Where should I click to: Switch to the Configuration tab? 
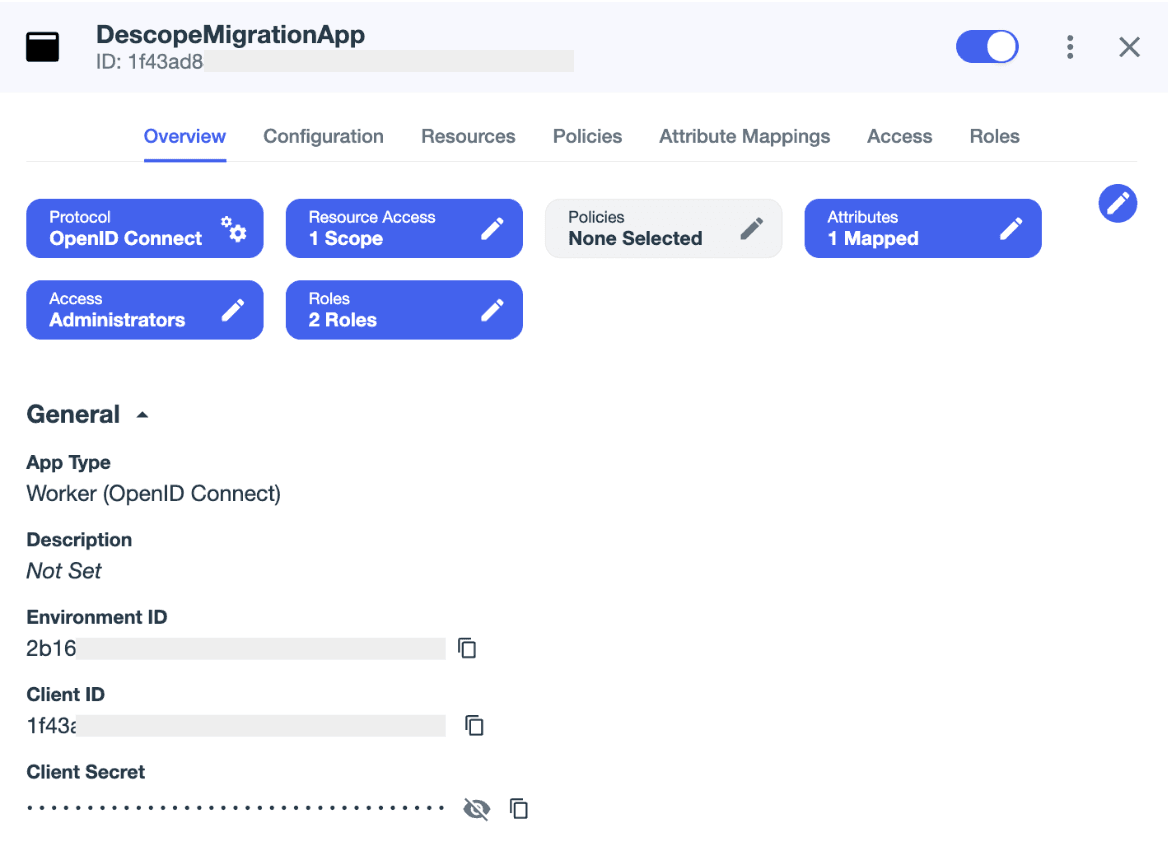(x=323, y=136)
